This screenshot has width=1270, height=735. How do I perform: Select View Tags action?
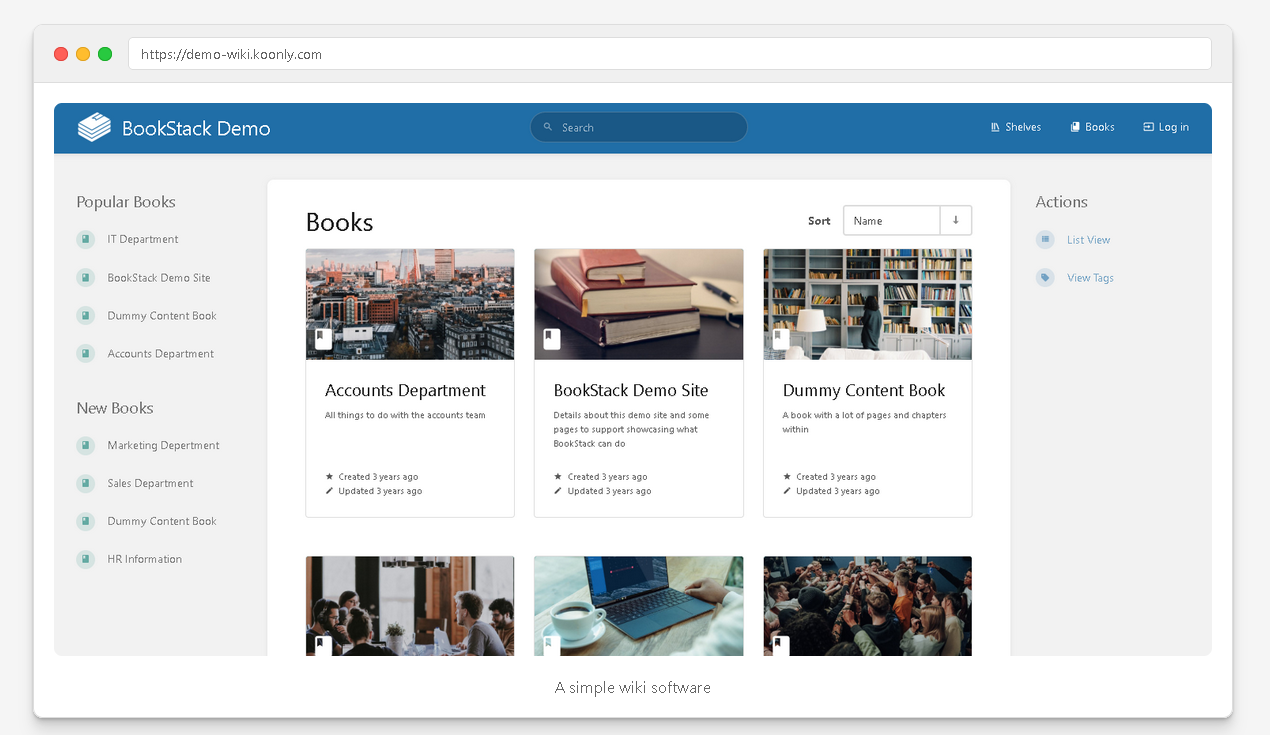click(x=1090, y=278)
